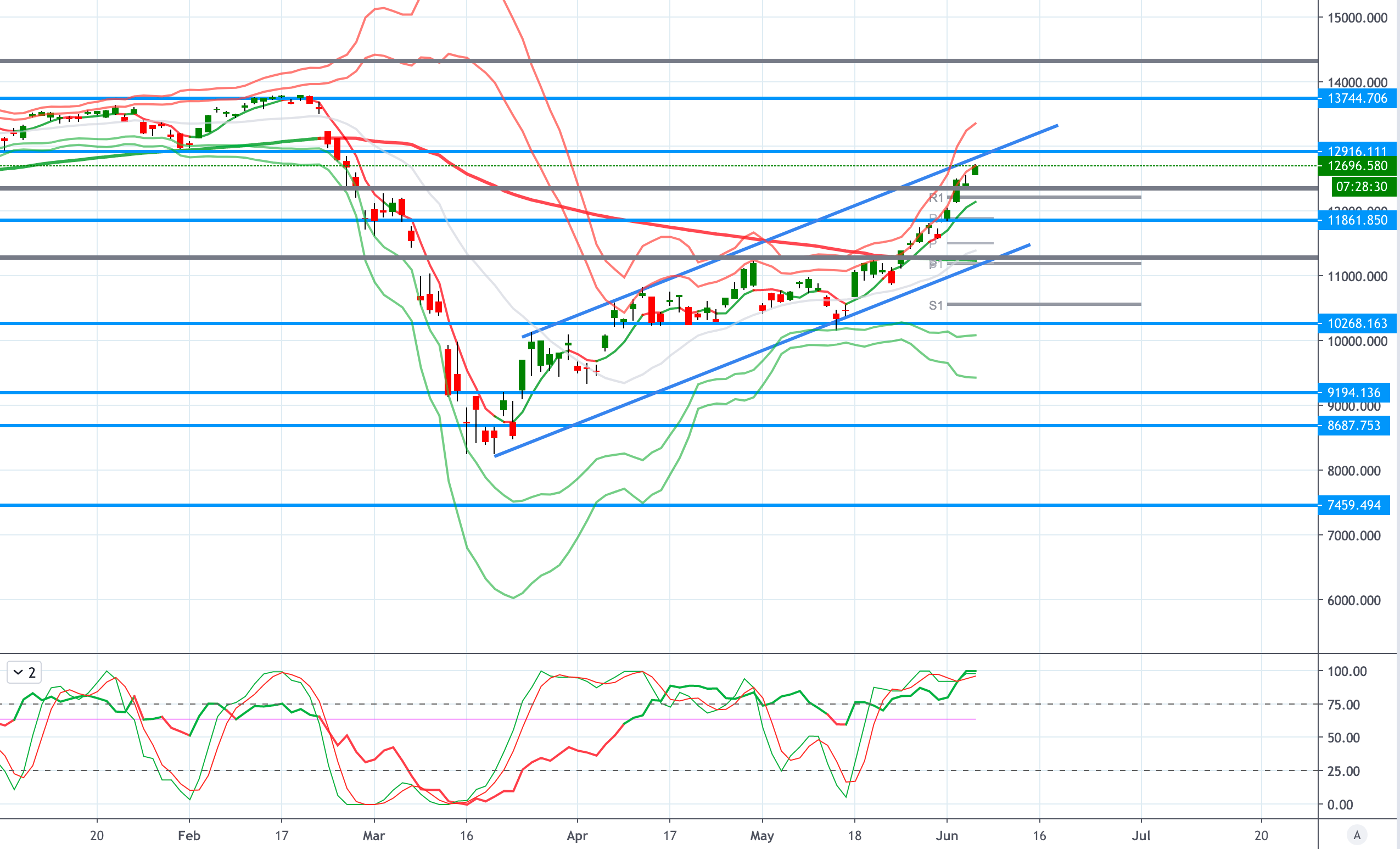1400x849 pixels.
Task: Click the 25.00 oscillator scale value
Action: pyautogui.click(x=1343, y=771)
